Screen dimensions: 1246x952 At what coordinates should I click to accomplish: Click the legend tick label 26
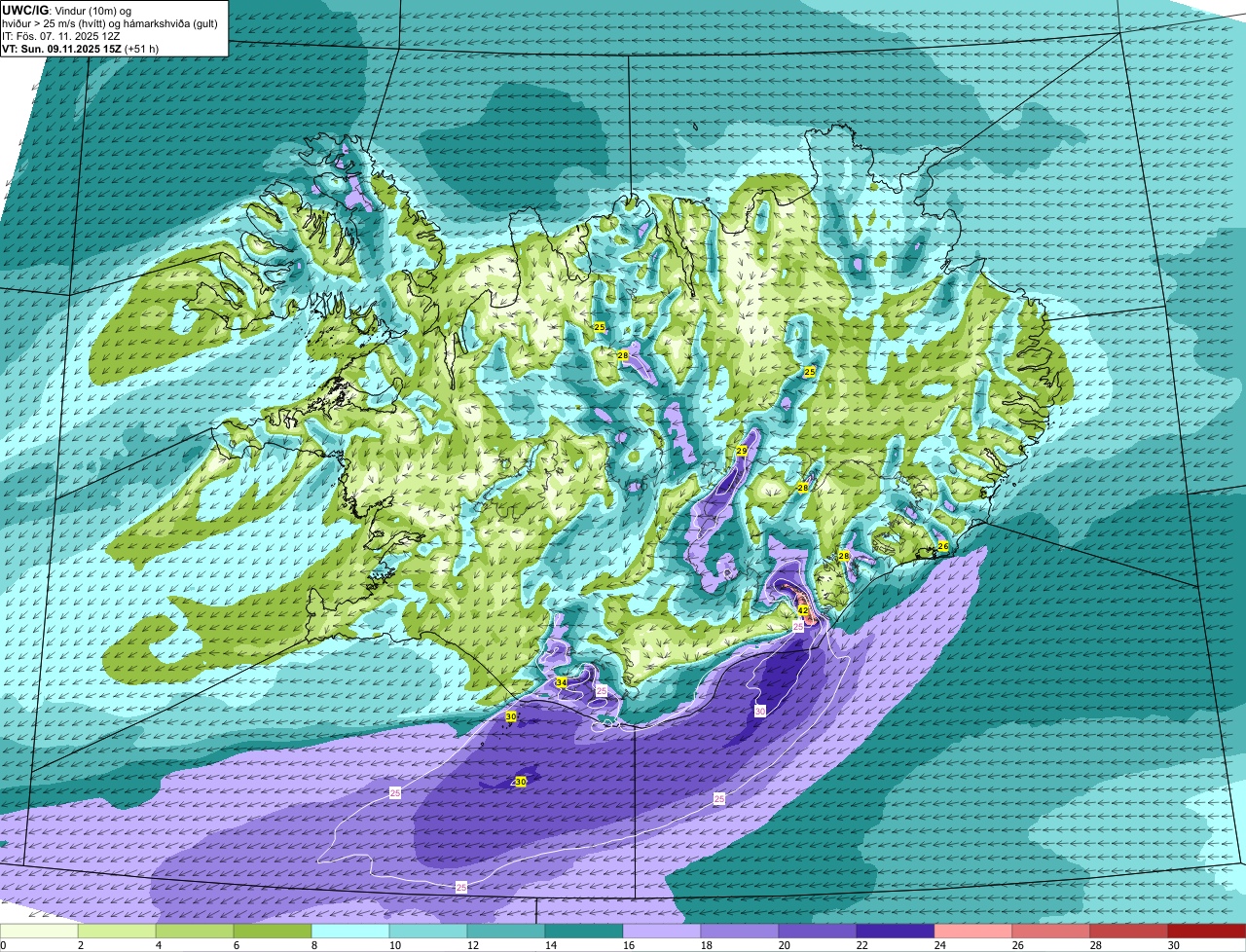tap(1017, 945)
